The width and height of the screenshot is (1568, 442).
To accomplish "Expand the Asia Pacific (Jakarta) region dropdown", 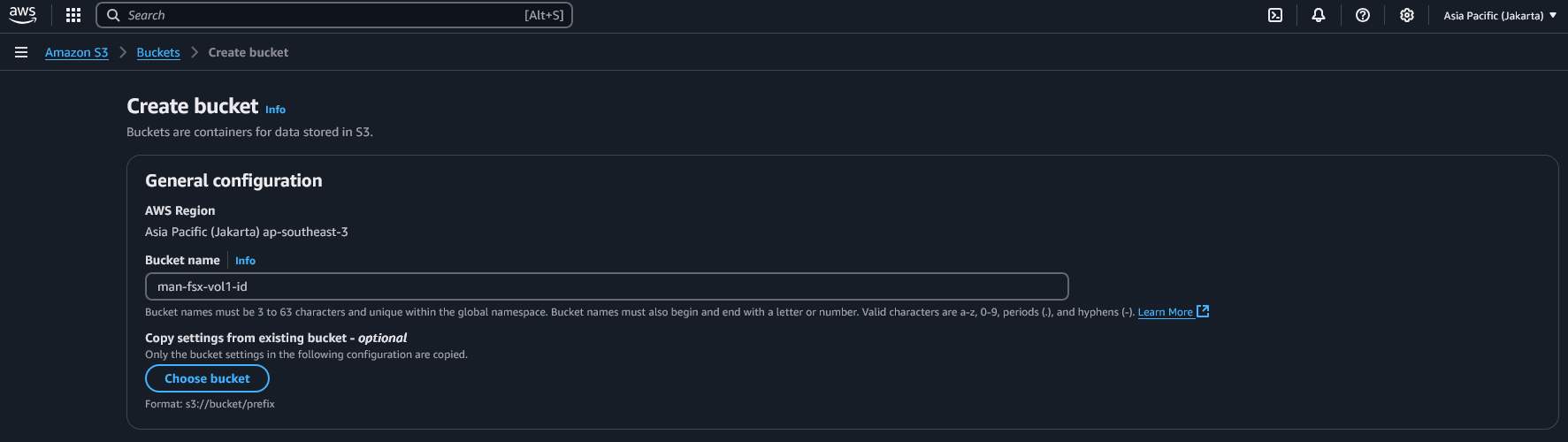I will click(1500, 15).
